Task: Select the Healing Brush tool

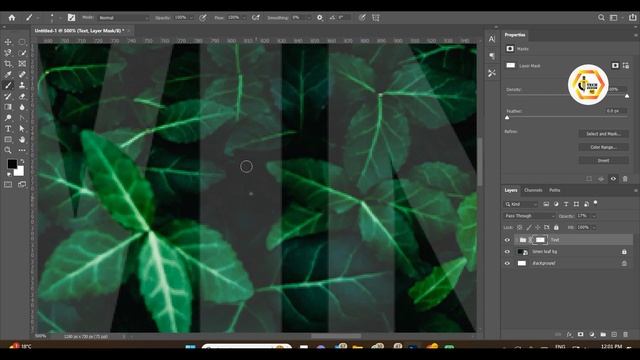Action: pyautogui.click(x=22, y=74)
